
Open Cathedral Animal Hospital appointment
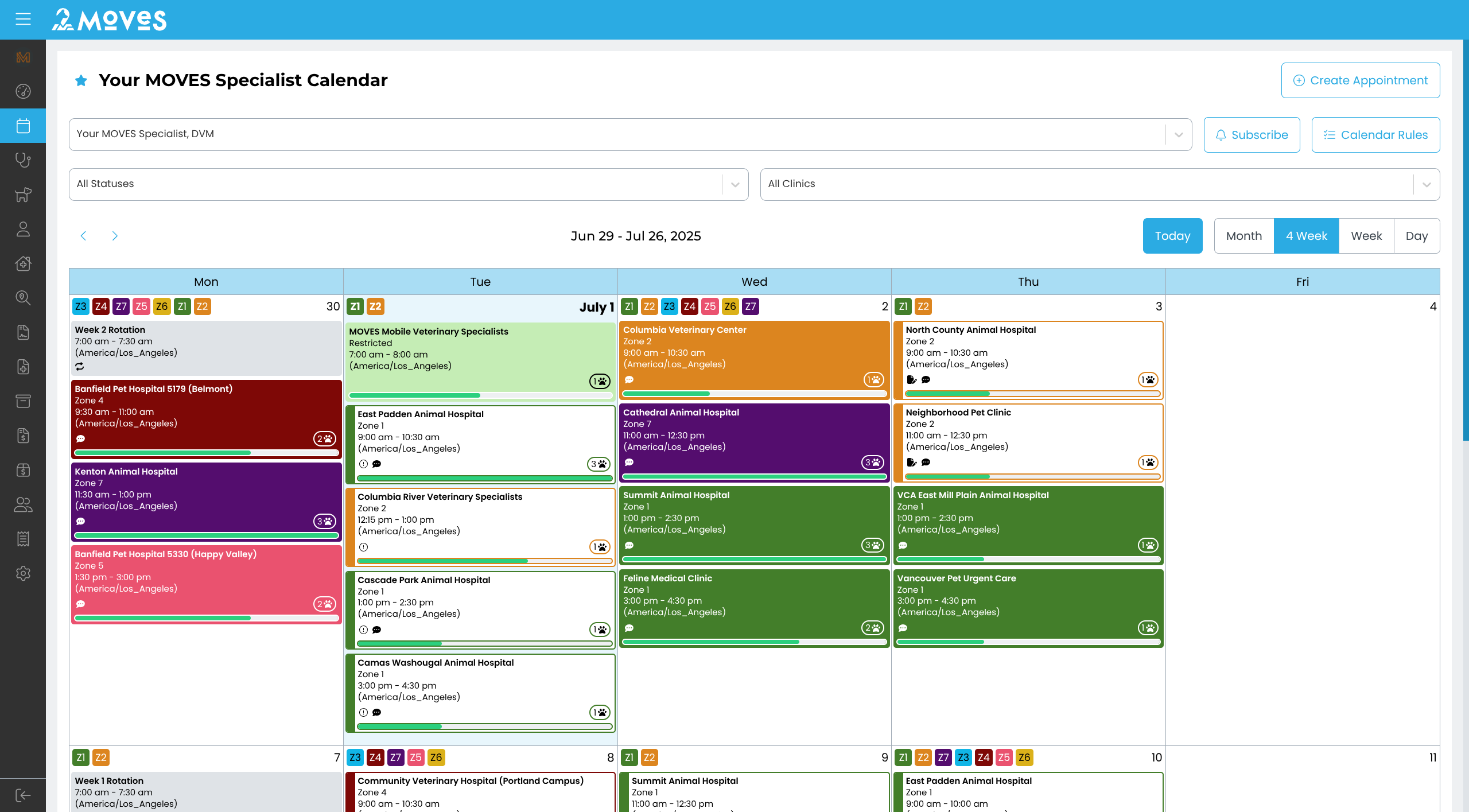tap(755, 443)
